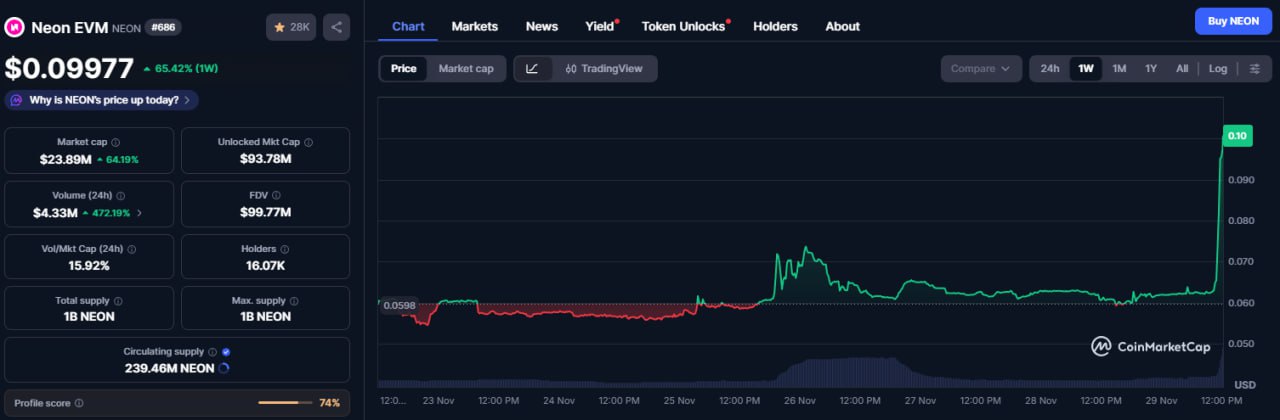Switch to the TradingView chart mode
This screenshot has width=1280, height=420.
[603, 68]
